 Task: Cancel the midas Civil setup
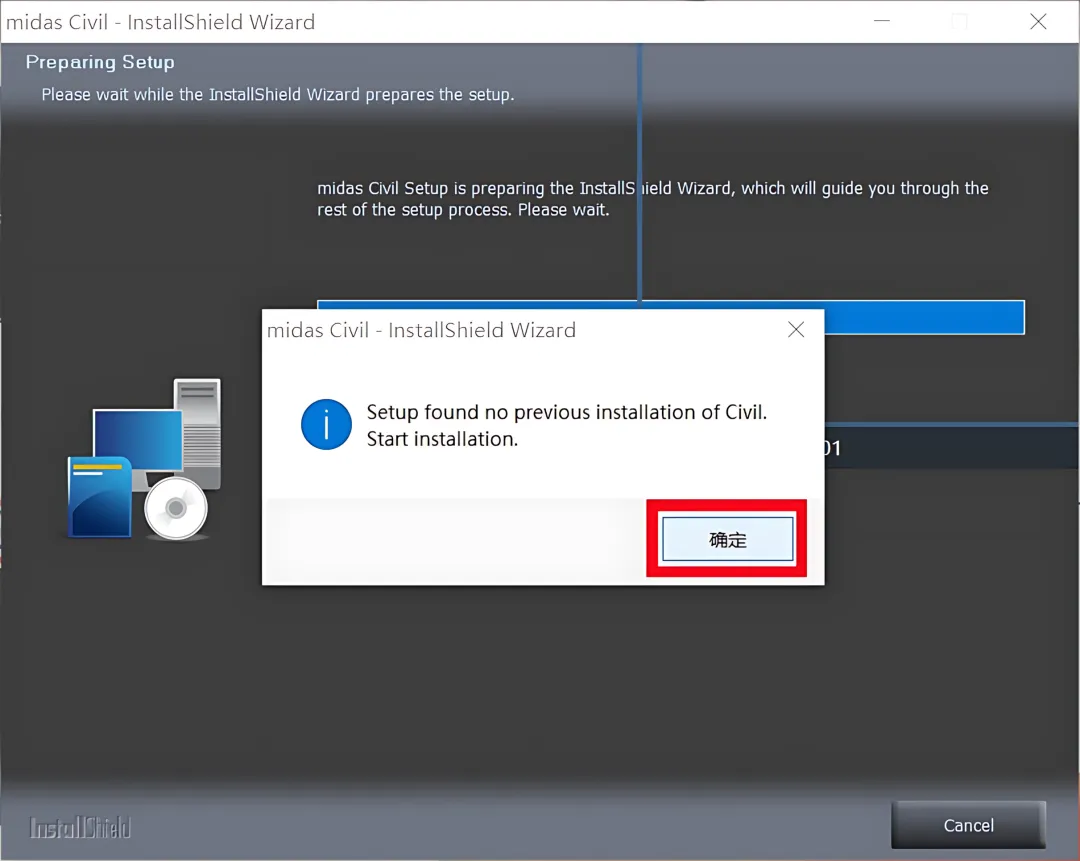click(x=968, y=824)
